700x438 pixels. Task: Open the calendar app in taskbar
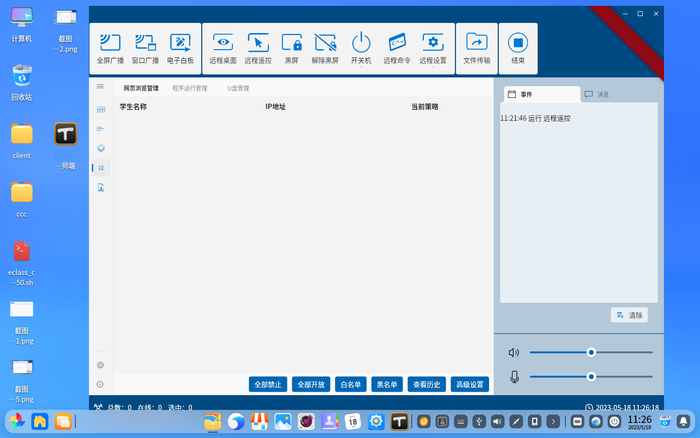(x=353, y=422)
